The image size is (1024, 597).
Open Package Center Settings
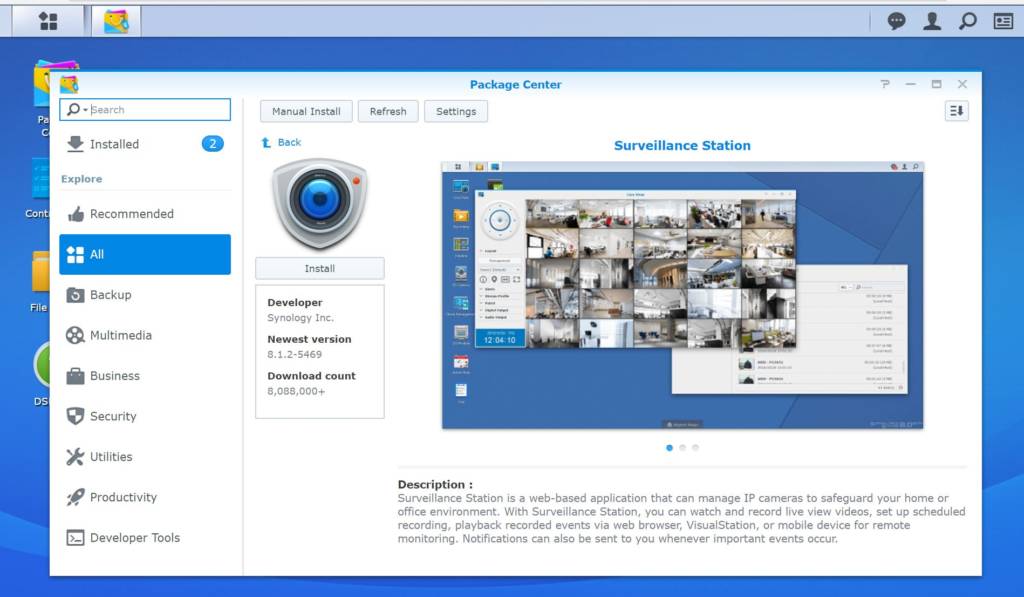tap(456, 111)
